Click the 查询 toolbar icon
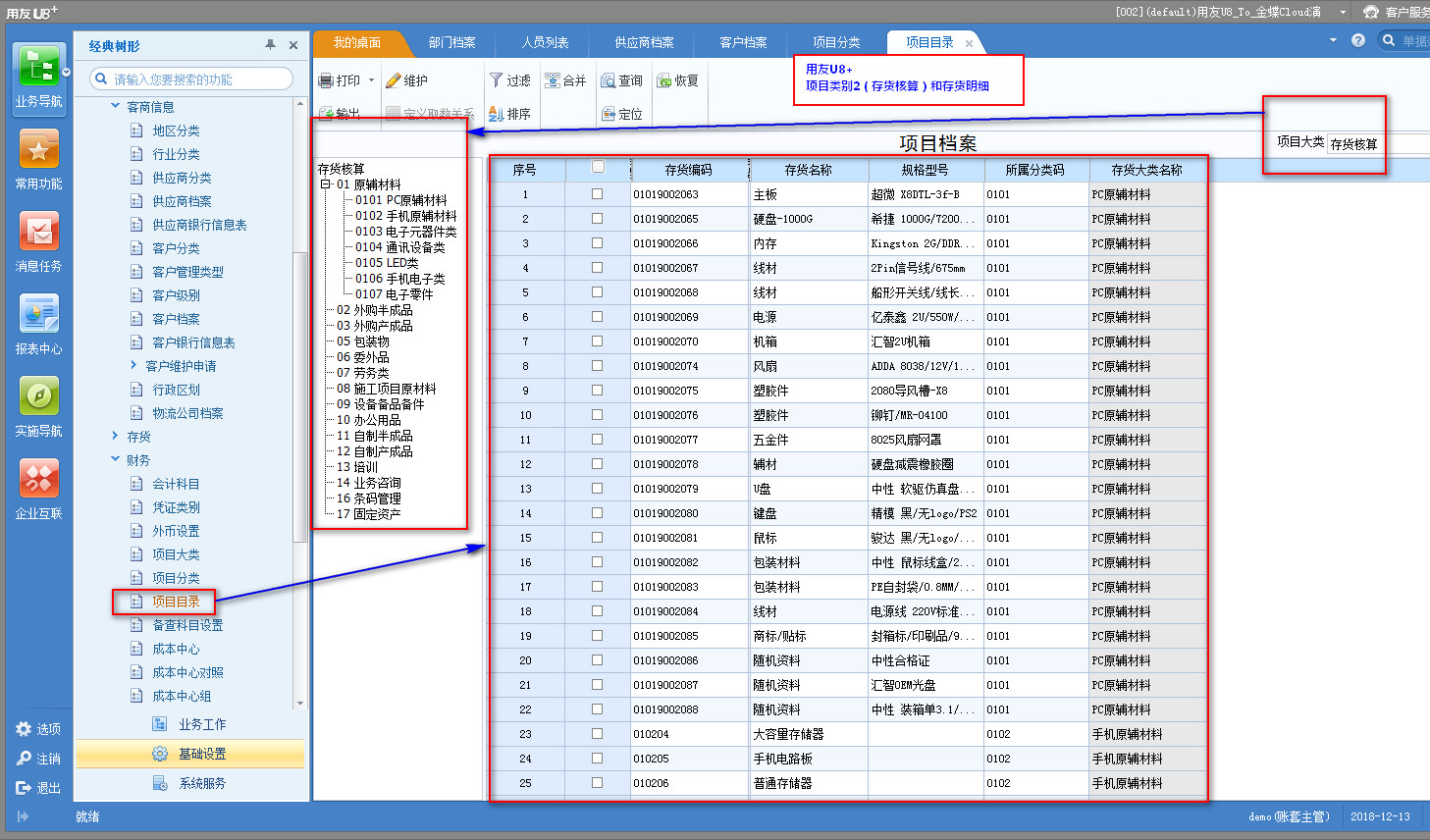The height and width of the screenshot is (840, 1430). click(609, 80)
